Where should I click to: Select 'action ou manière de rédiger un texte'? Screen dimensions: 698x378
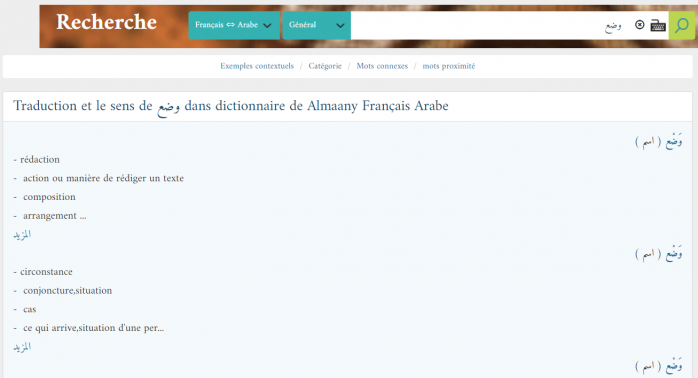pyautogui.click(x=103, y=178)
